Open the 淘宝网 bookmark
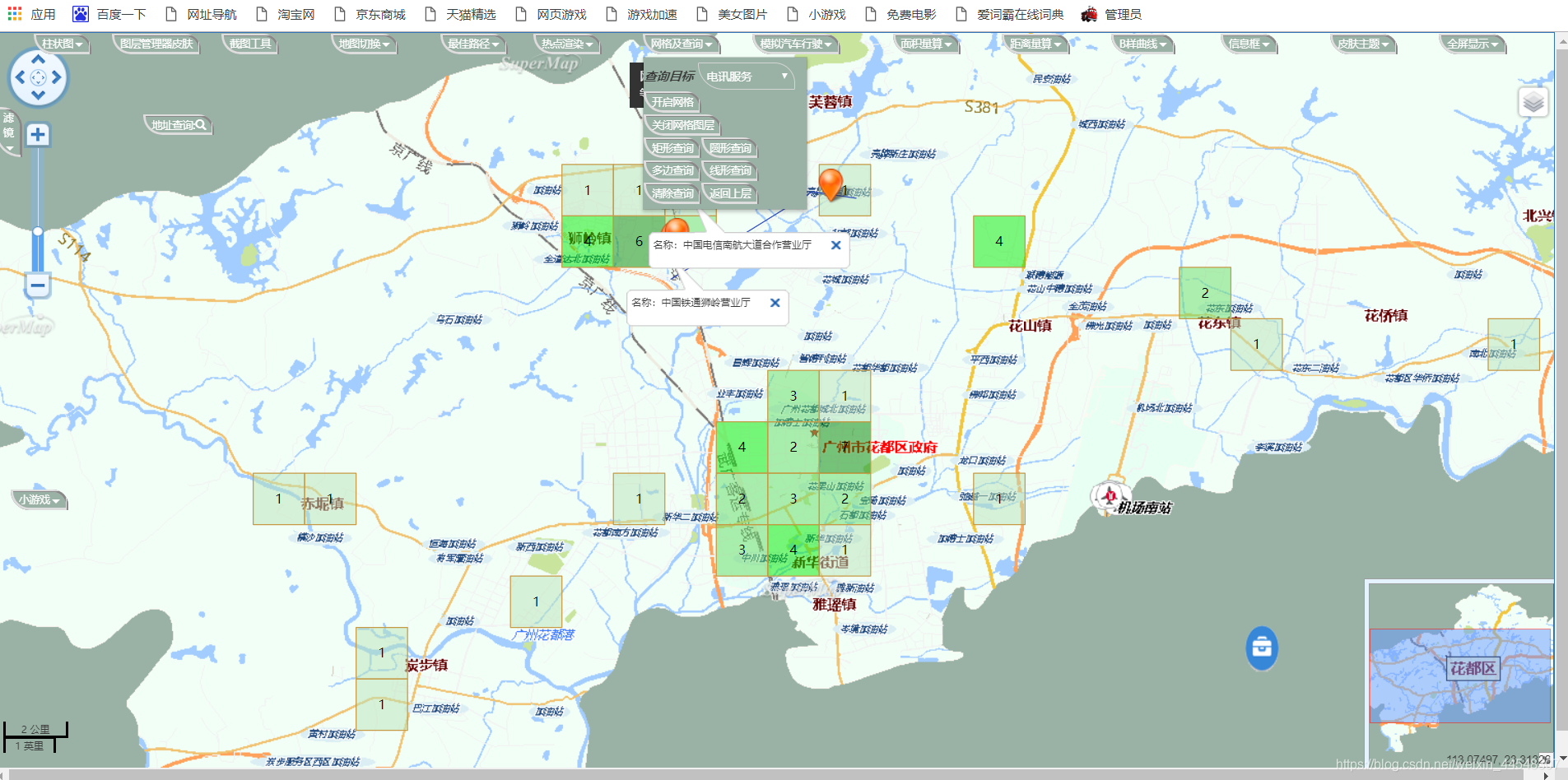1568x780 pixels. (286, 14)
